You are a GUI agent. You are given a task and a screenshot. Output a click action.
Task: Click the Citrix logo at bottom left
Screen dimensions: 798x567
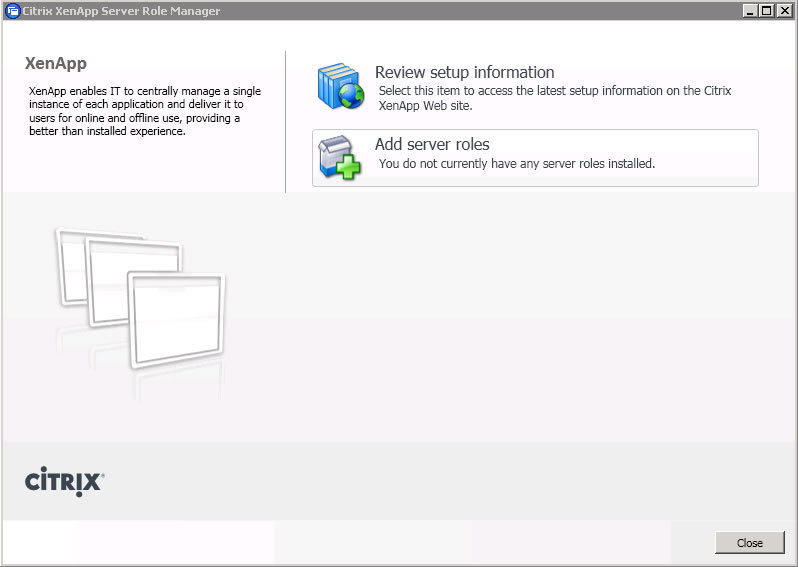point(64,482)
